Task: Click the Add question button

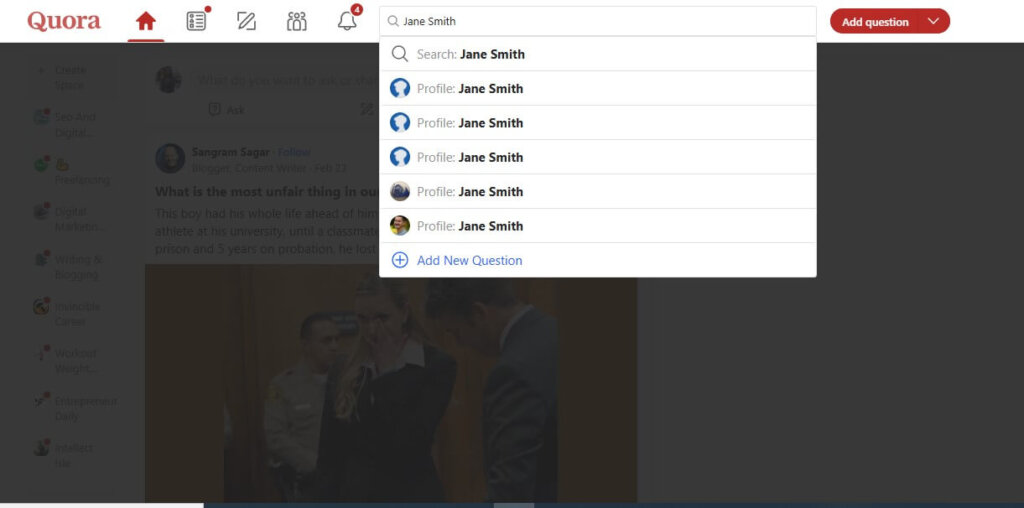Action: coord(875,22)
